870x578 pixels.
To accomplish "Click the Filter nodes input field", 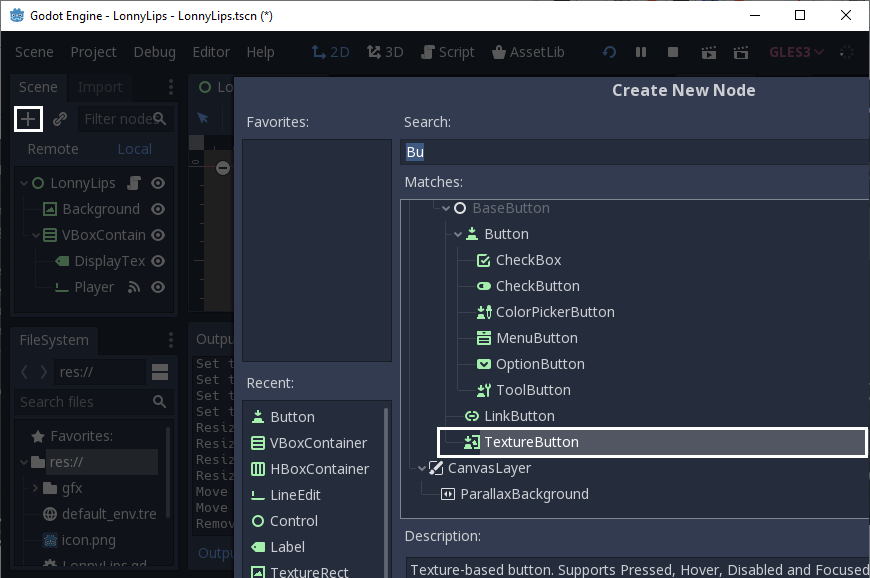I will [x=125, y=119].
